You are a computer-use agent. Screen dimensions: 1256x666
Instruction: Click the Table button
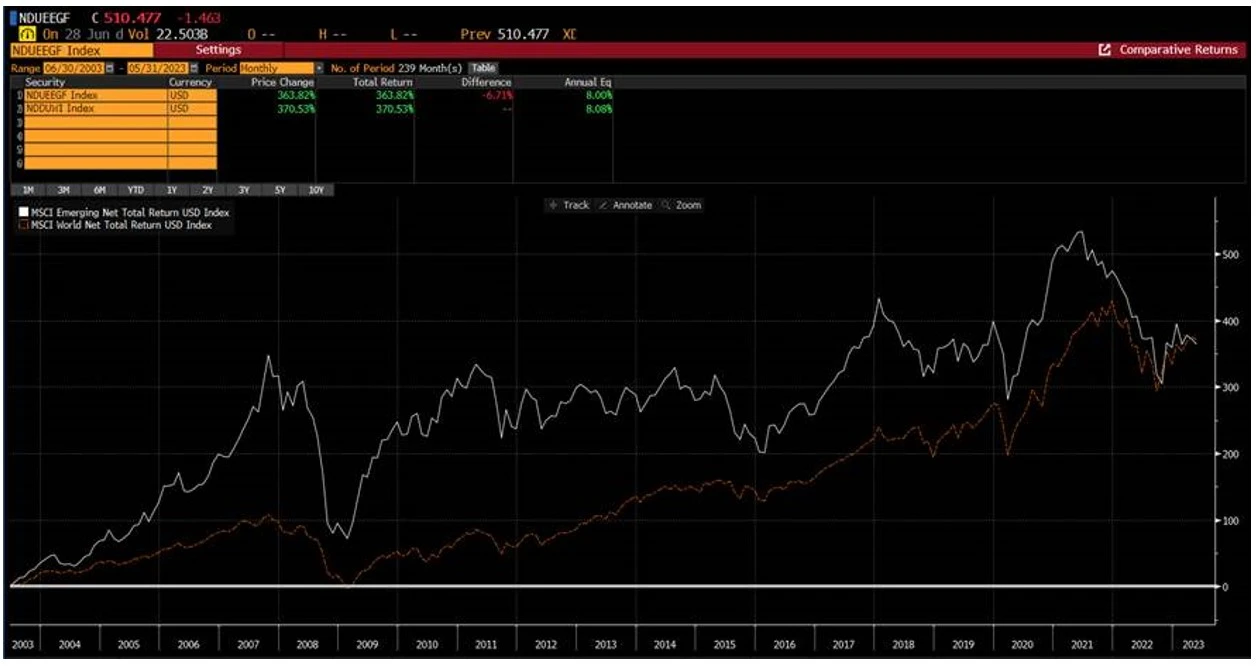(x=484, y=68)
